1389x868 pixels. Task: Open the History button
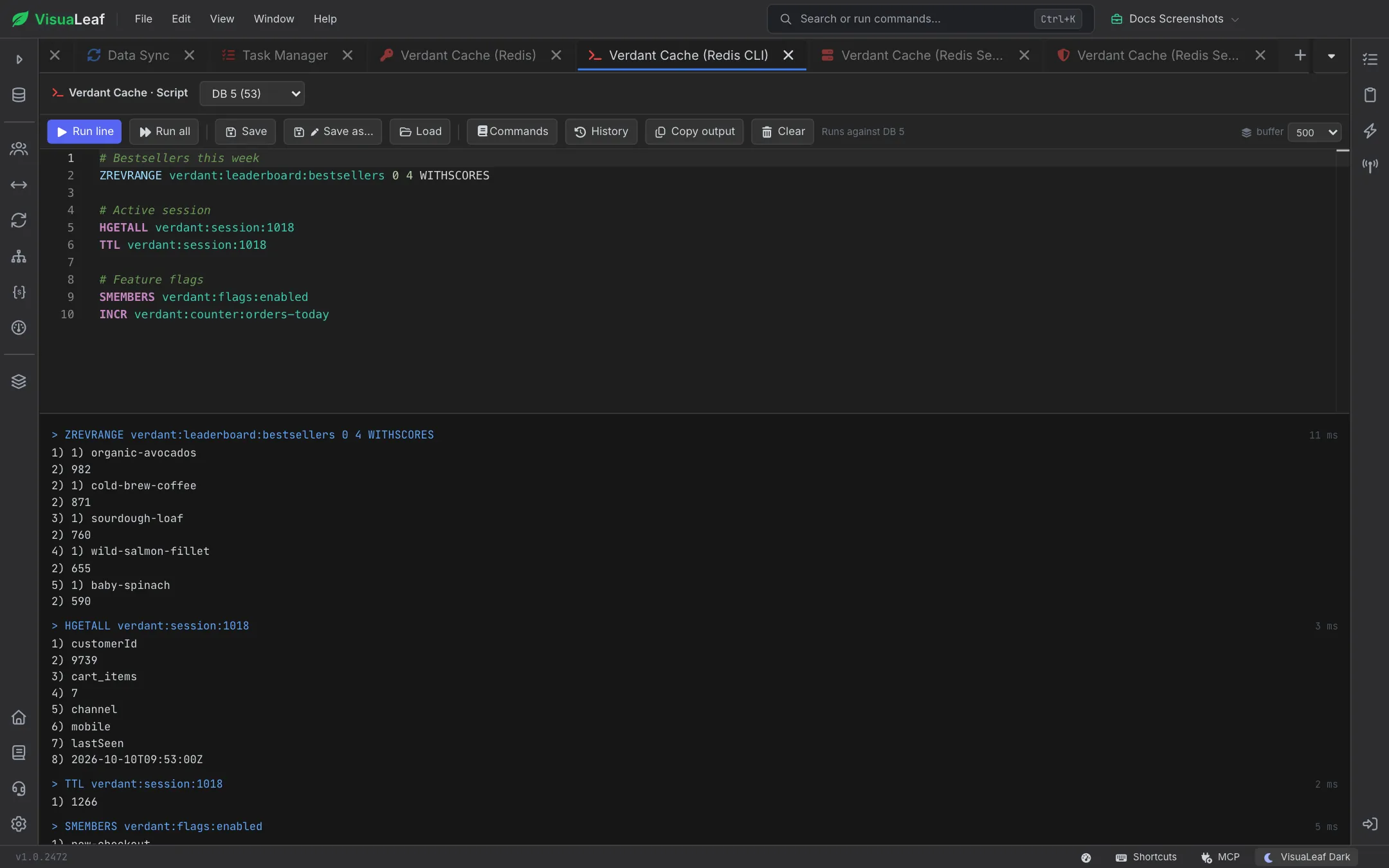click(x=601, y=132)
